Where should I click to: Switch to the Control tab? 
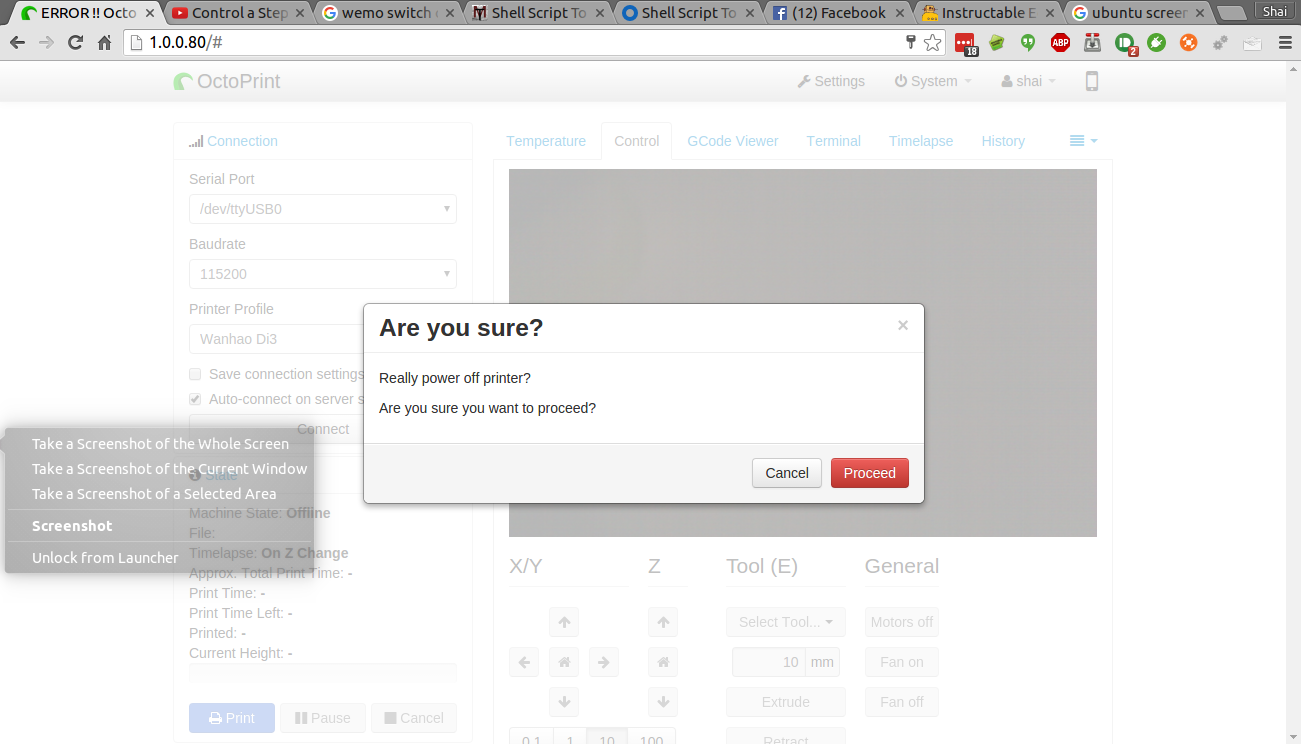(x=636, y=141)
